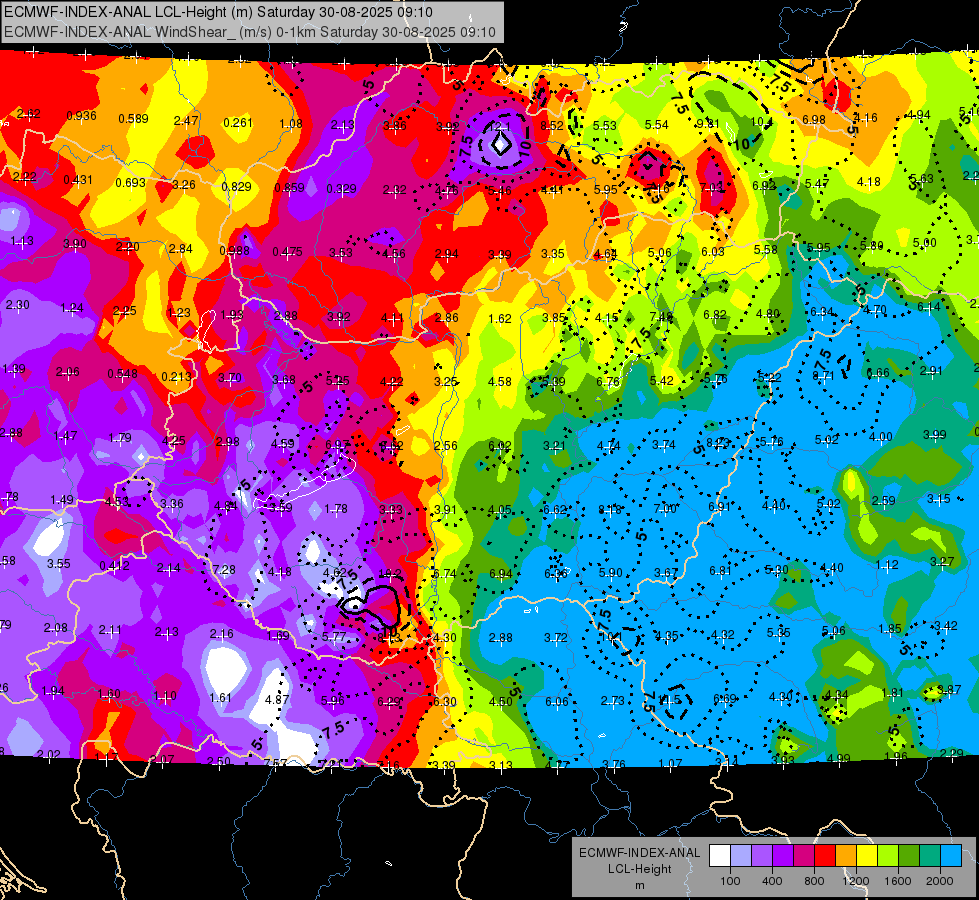
Task: Click the legend's ECMWF-INDEX-ANAL label
Action: (x=639, y=853)
